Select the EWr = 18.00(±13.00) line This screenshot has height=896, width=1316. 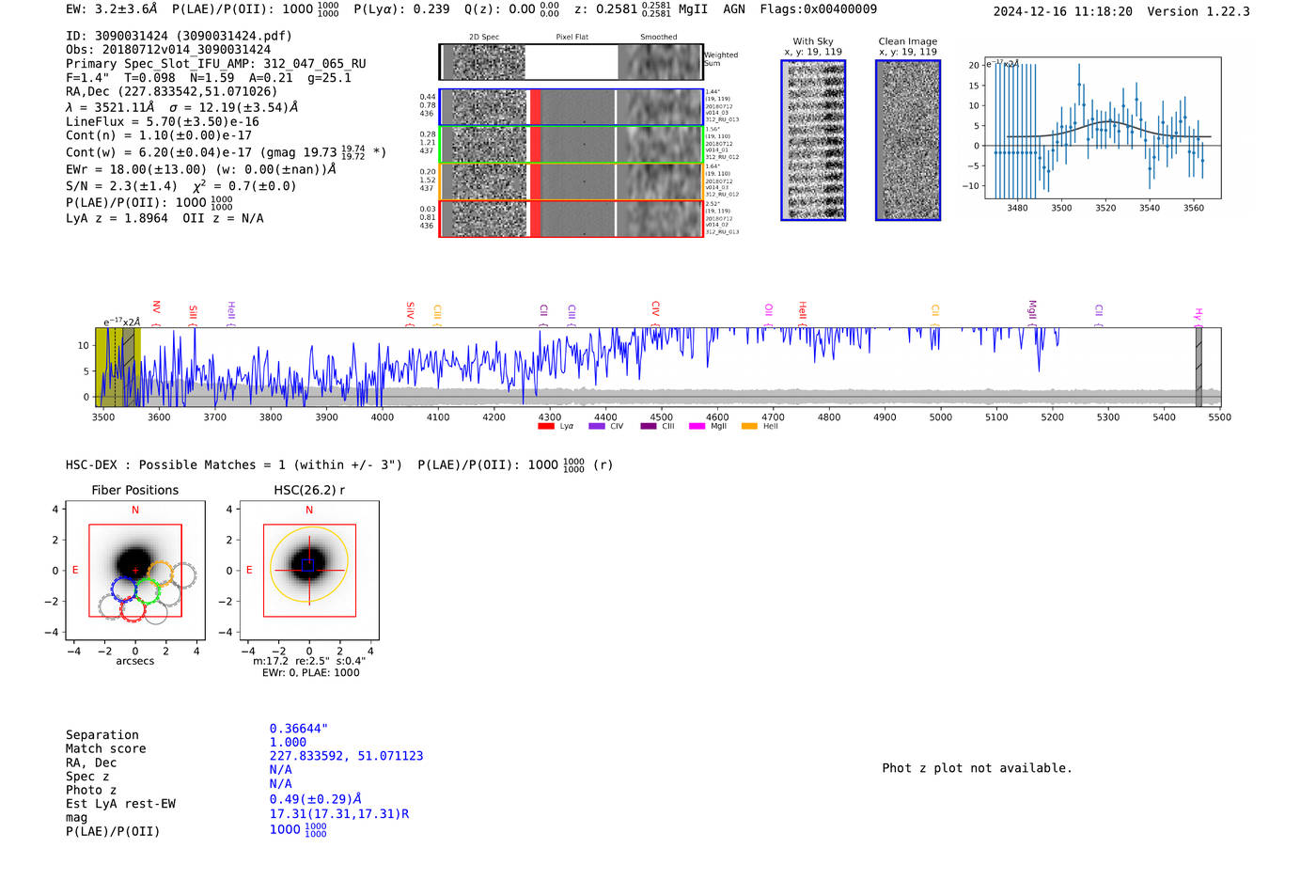[201, 170]
